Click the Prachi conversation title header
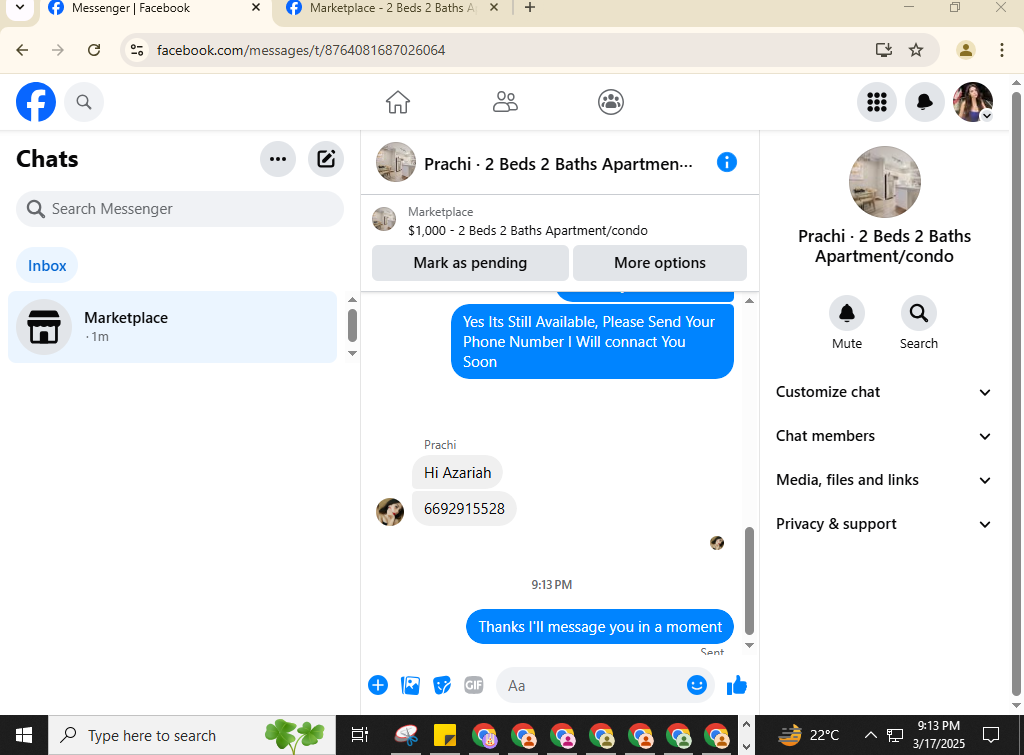Image resolution: width=1024 pixels, height=755 pixels. tap(558, 164)
